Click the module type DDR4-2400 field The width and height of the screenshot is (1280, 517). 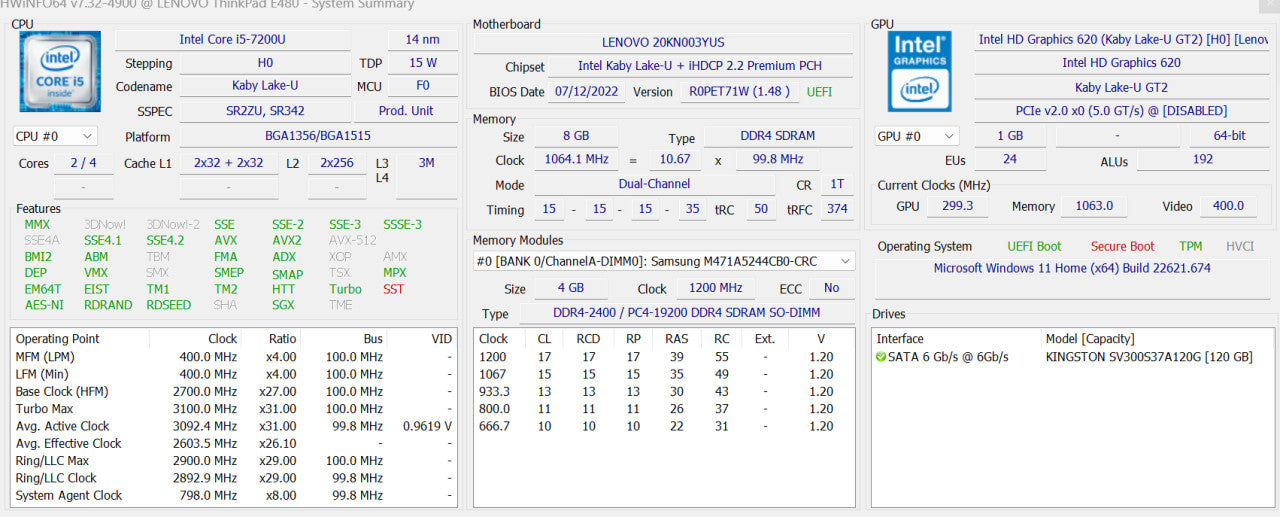687,314
